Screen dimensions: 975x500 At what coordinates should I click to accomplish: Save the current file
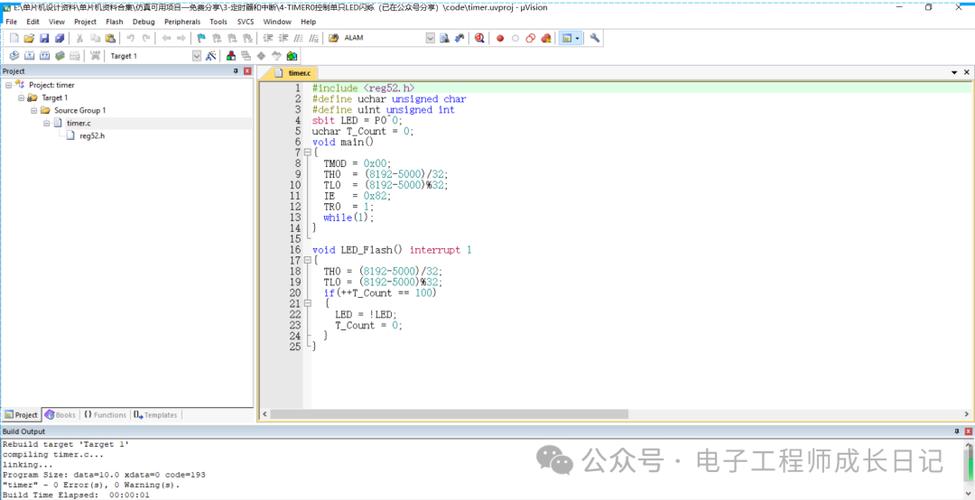[x=45, y=38]
